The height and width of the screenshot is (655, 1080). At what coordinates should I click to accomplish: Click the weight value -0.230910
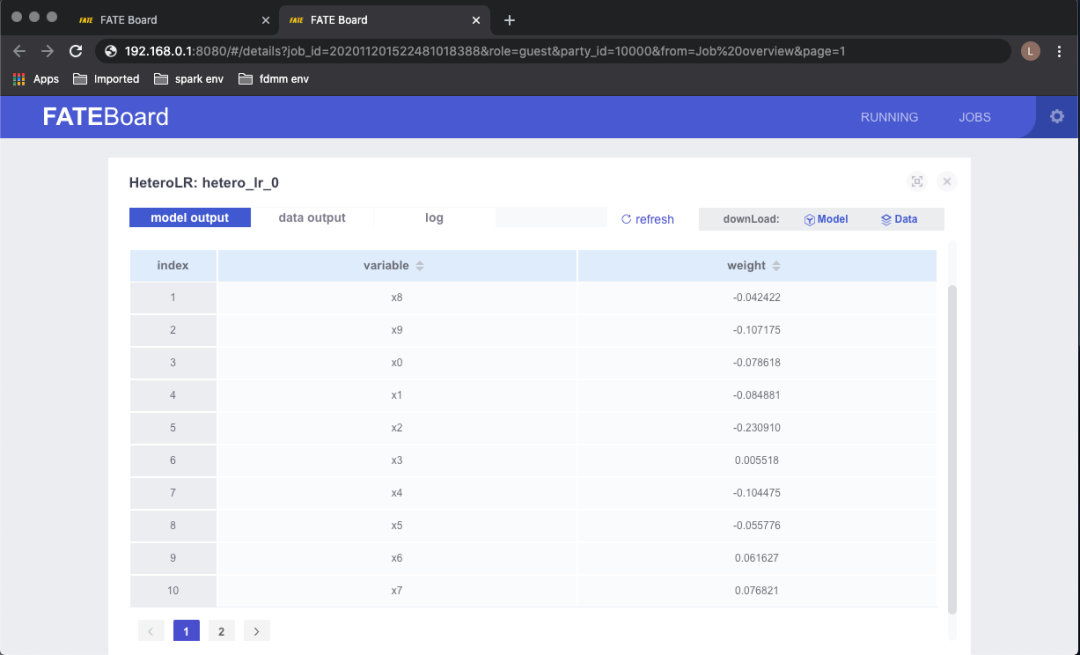pos(756,428)
